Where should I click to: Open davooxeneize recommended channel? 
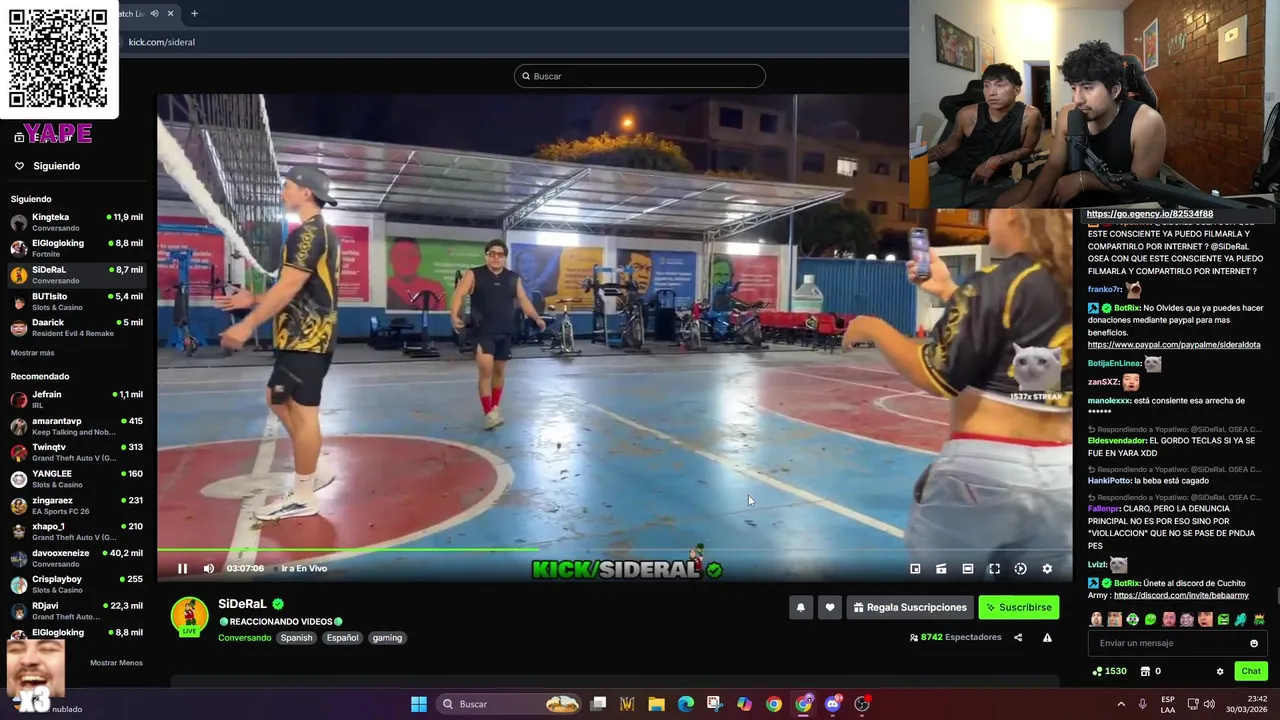77,558
